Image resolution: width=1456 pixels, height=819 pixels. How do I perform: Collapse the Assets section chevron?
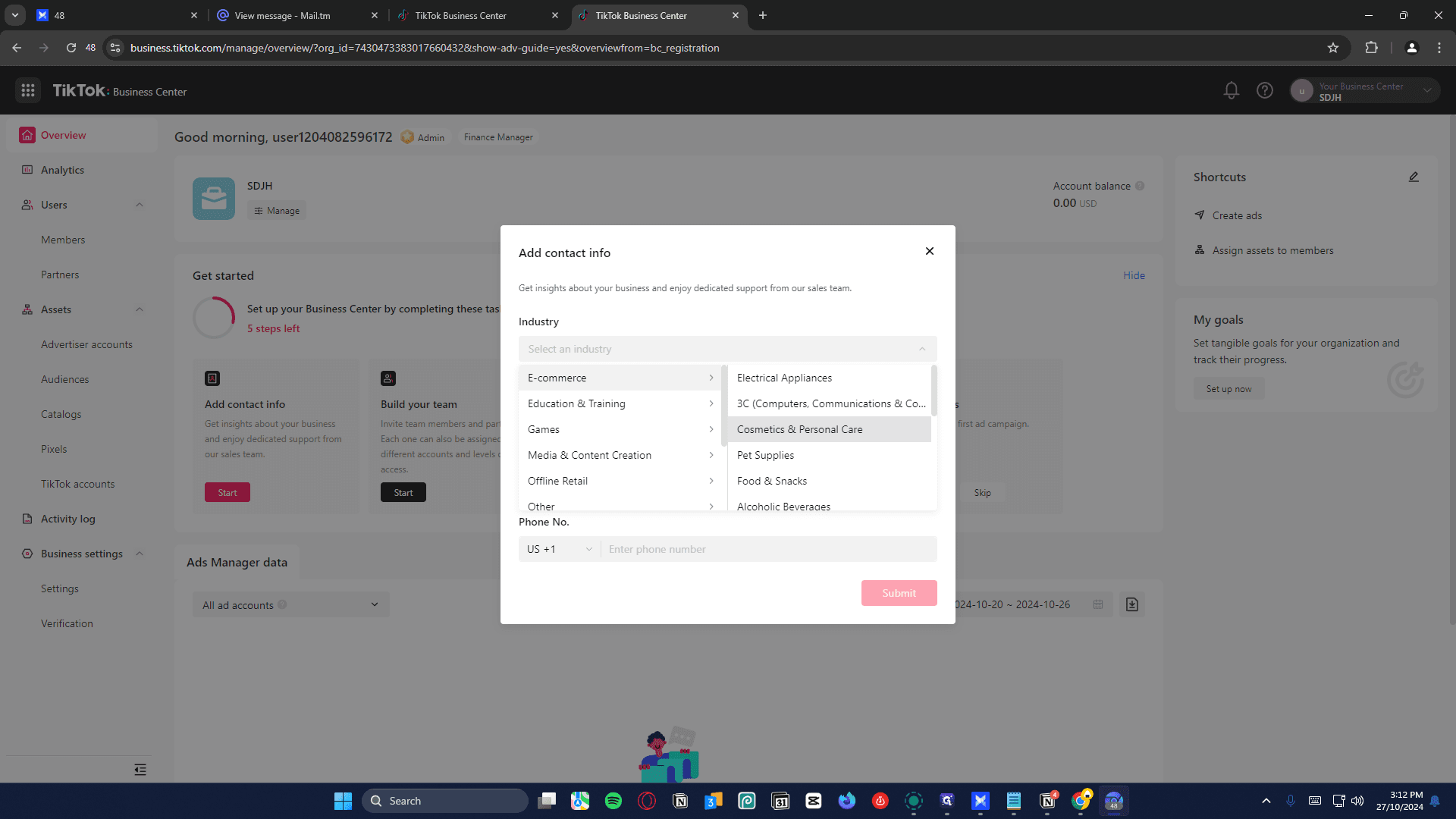click(x=140, y=309)
